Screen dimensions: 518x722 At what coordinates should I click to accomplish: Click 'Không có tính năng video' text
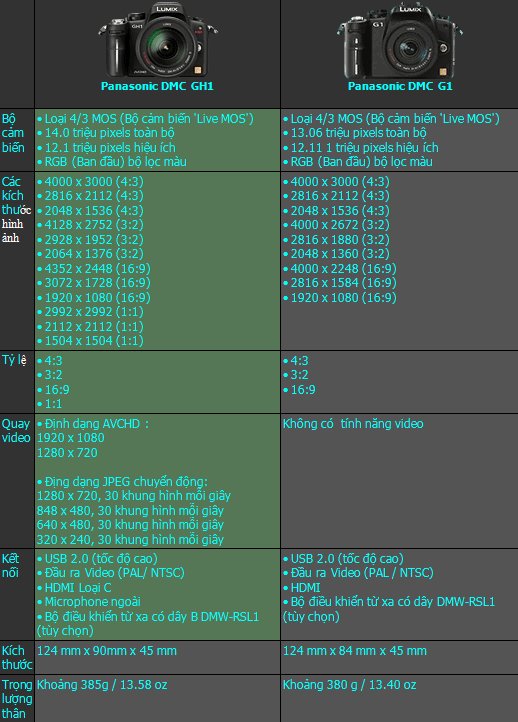353,424
